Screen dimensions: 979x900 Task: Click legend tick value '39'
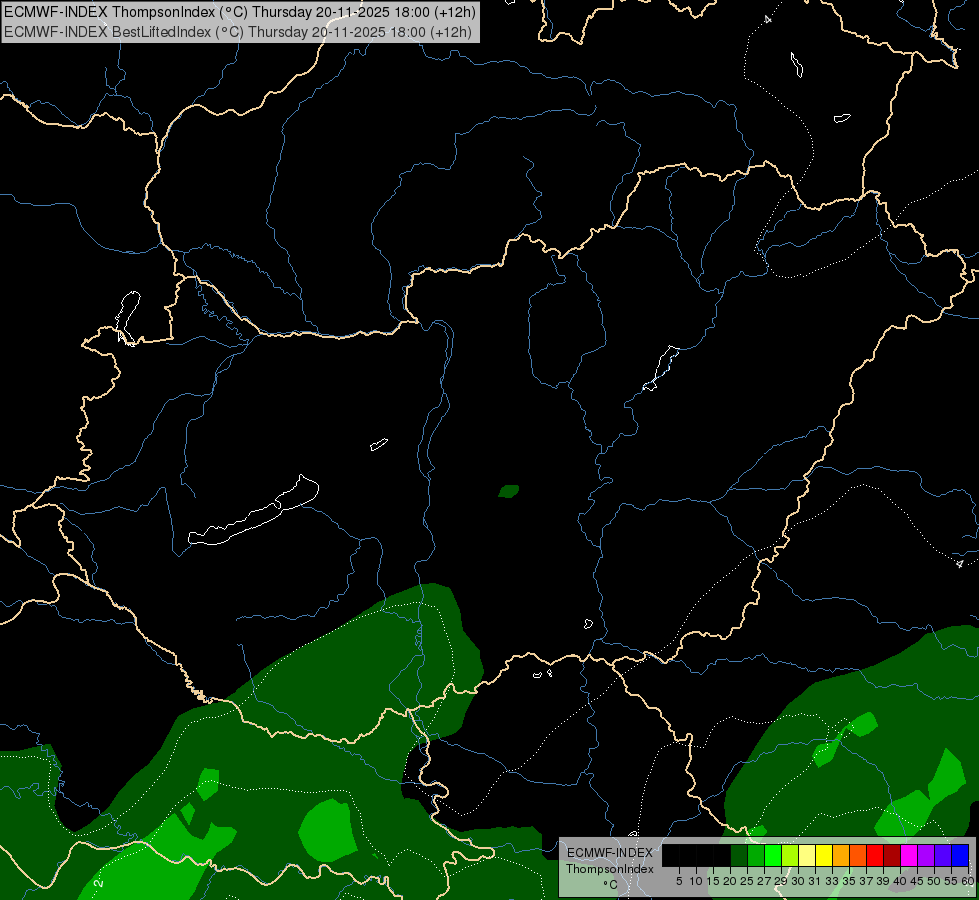click(883, 881)
